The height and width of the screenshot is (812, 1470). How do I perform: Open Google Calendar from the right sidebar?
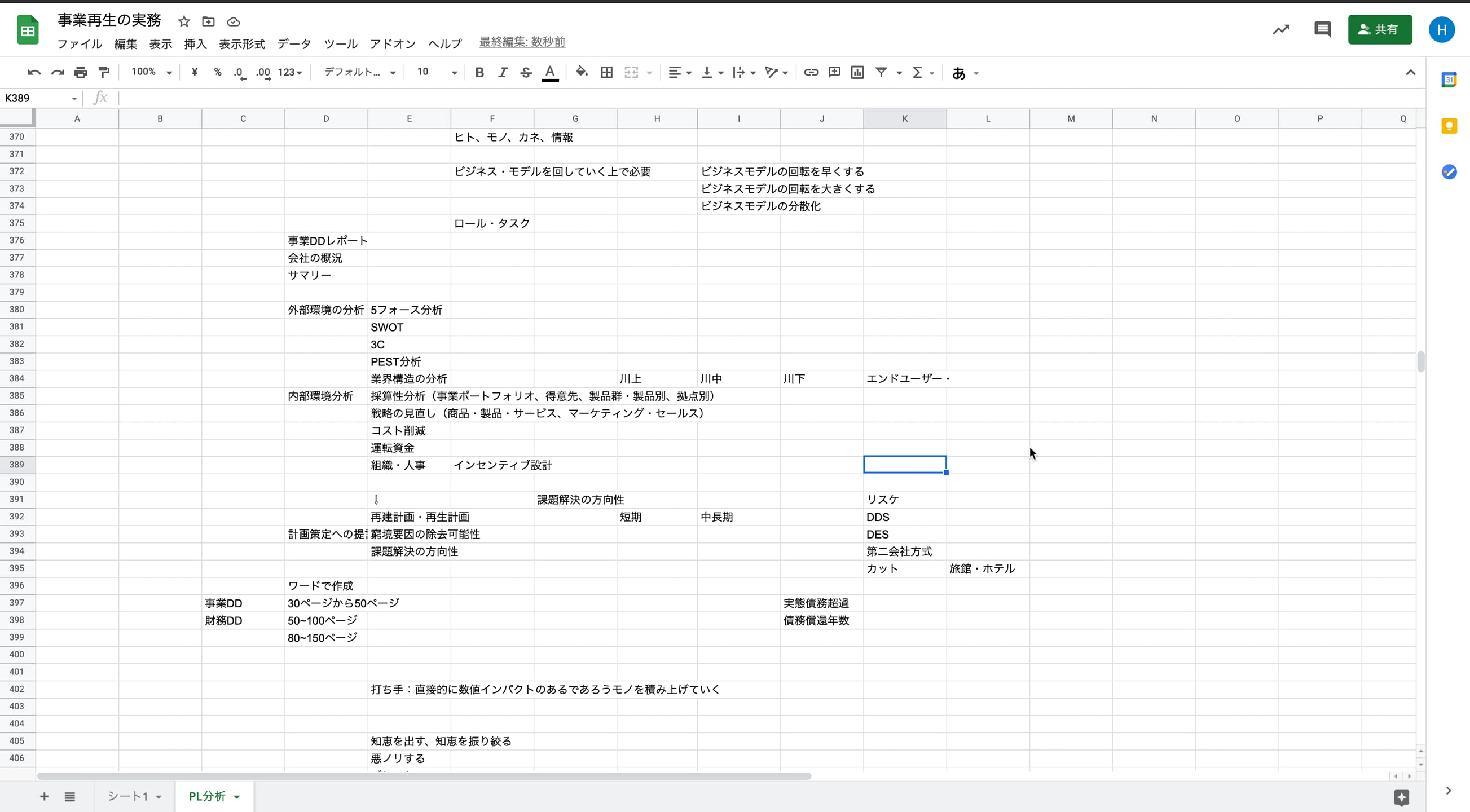pyautogui.click(x=1449, y=80)
